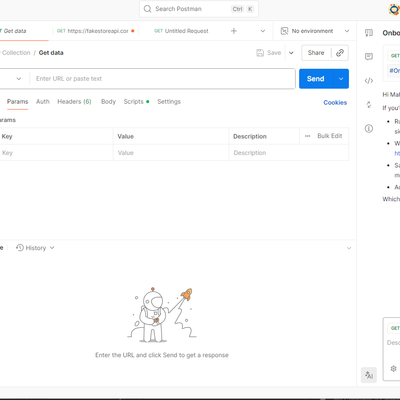400x400 pixels.
Task: Click the Value column header
Action: 126,136
